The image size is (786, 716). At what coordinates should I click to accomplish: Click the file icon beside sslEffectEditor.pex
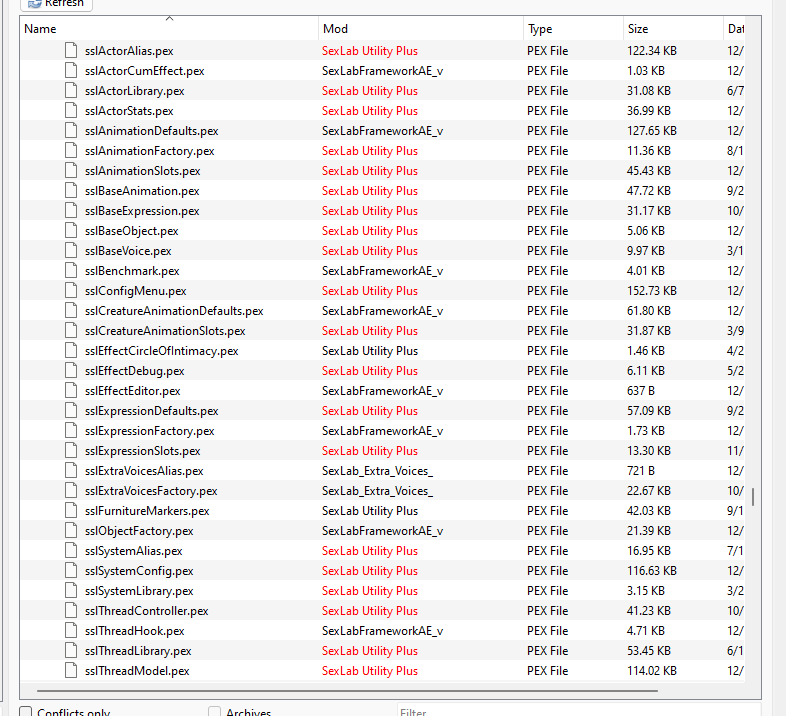point(71,391)
